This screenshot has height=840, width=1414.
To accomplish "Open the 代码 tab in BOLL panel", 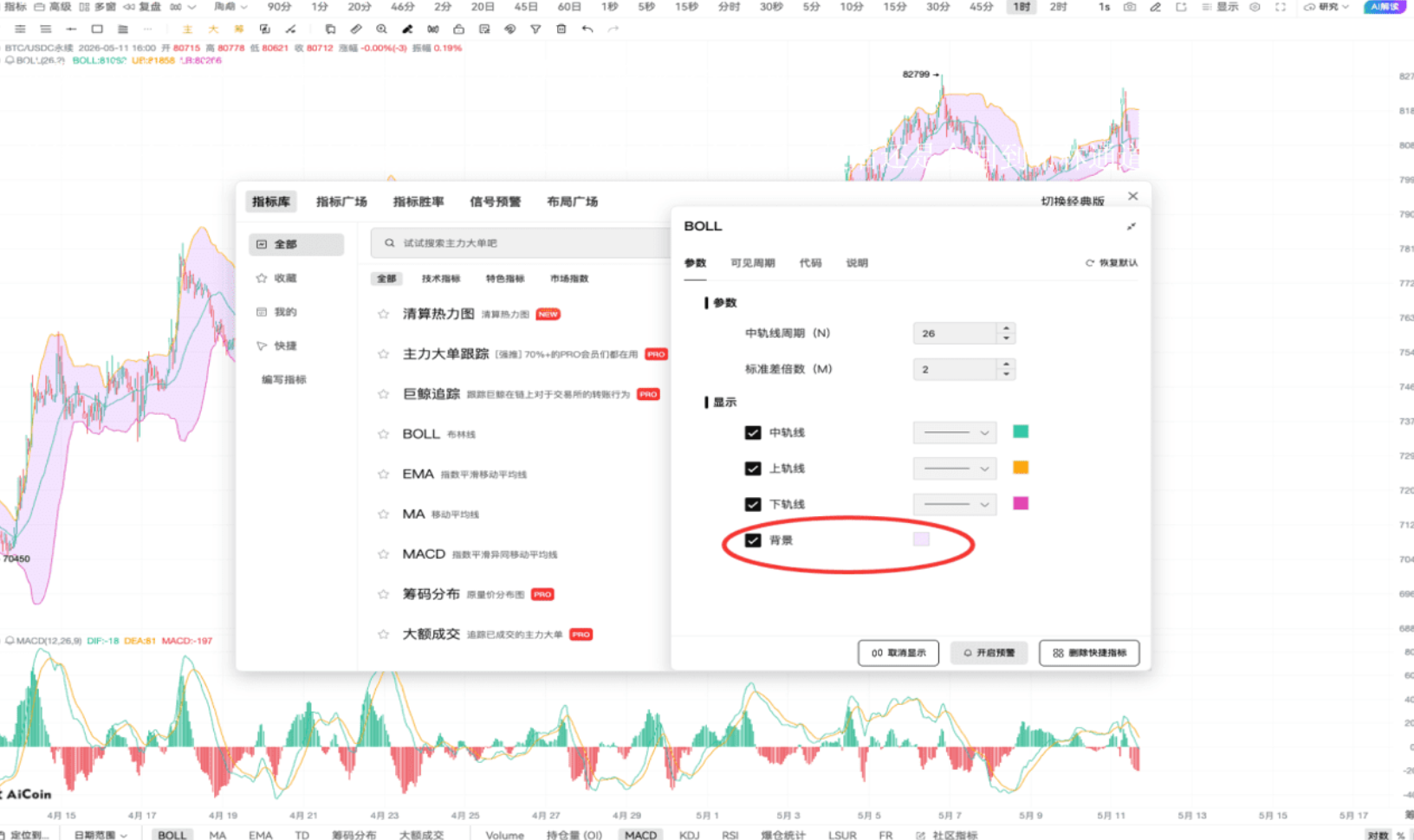I will (810, 263).
